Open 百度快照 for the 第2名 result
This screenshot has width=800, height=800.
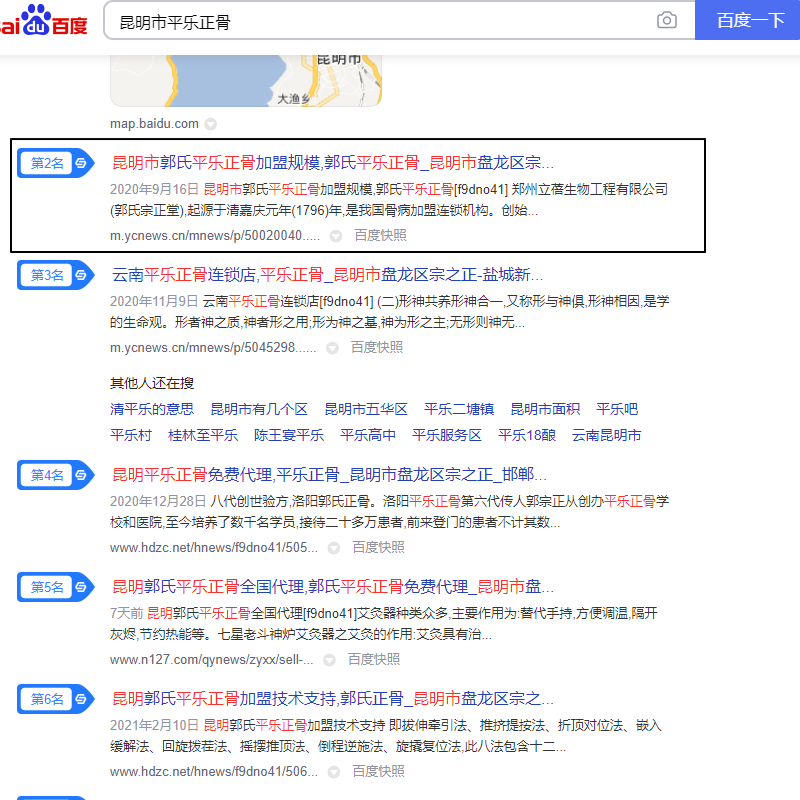380,235
